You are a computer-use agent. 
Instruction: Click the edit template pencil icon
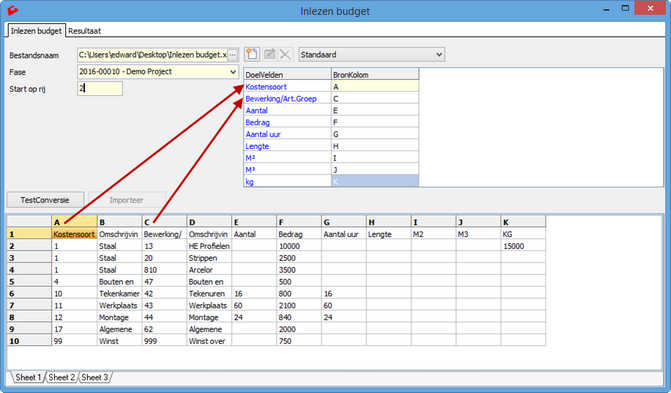269,54
